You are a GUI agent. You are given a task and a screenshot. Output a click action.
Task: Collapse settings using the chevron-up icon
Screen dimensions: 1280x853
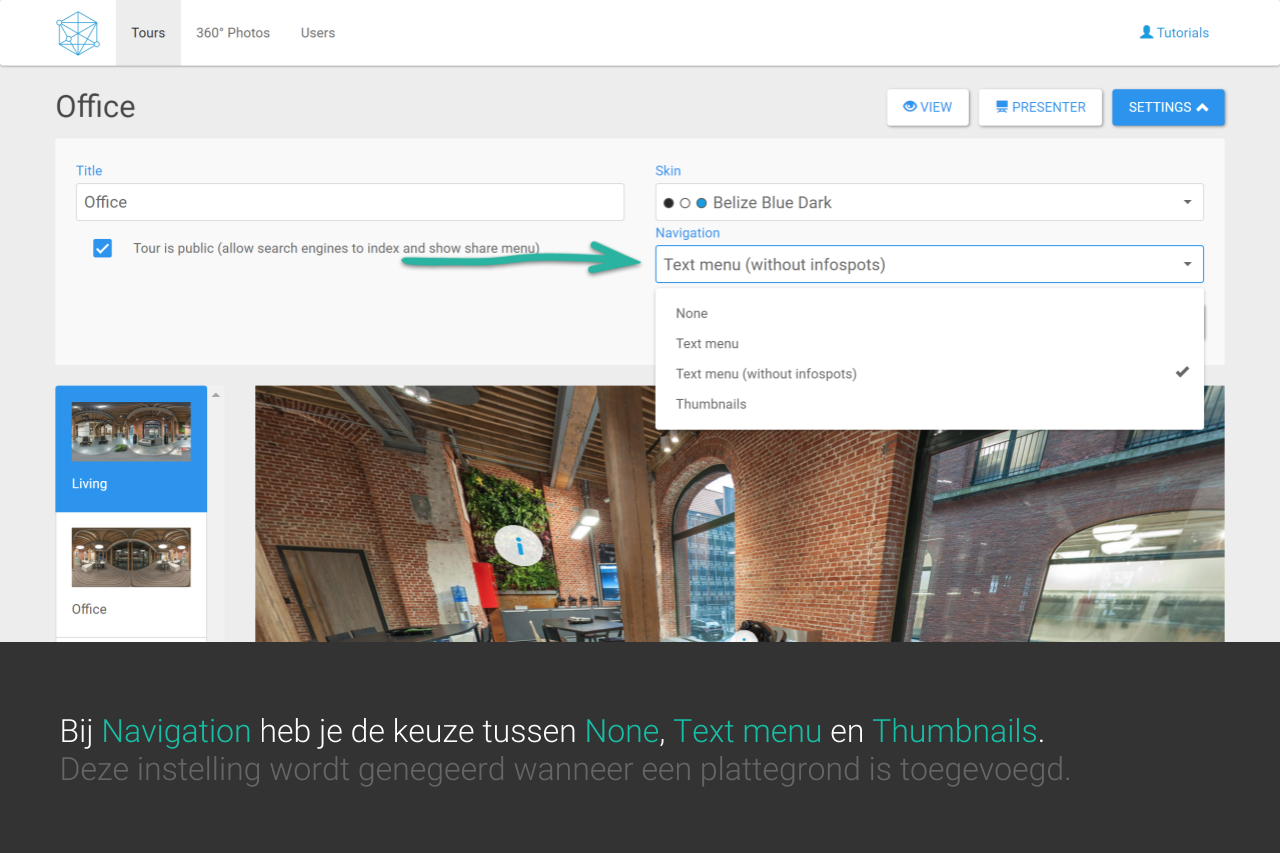(x=1202, y=107)
